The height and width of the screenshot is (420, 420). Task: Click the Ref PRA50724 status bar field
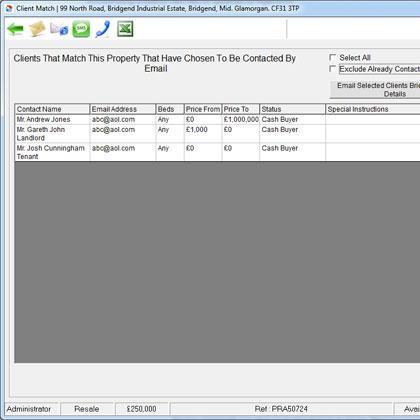281,409
